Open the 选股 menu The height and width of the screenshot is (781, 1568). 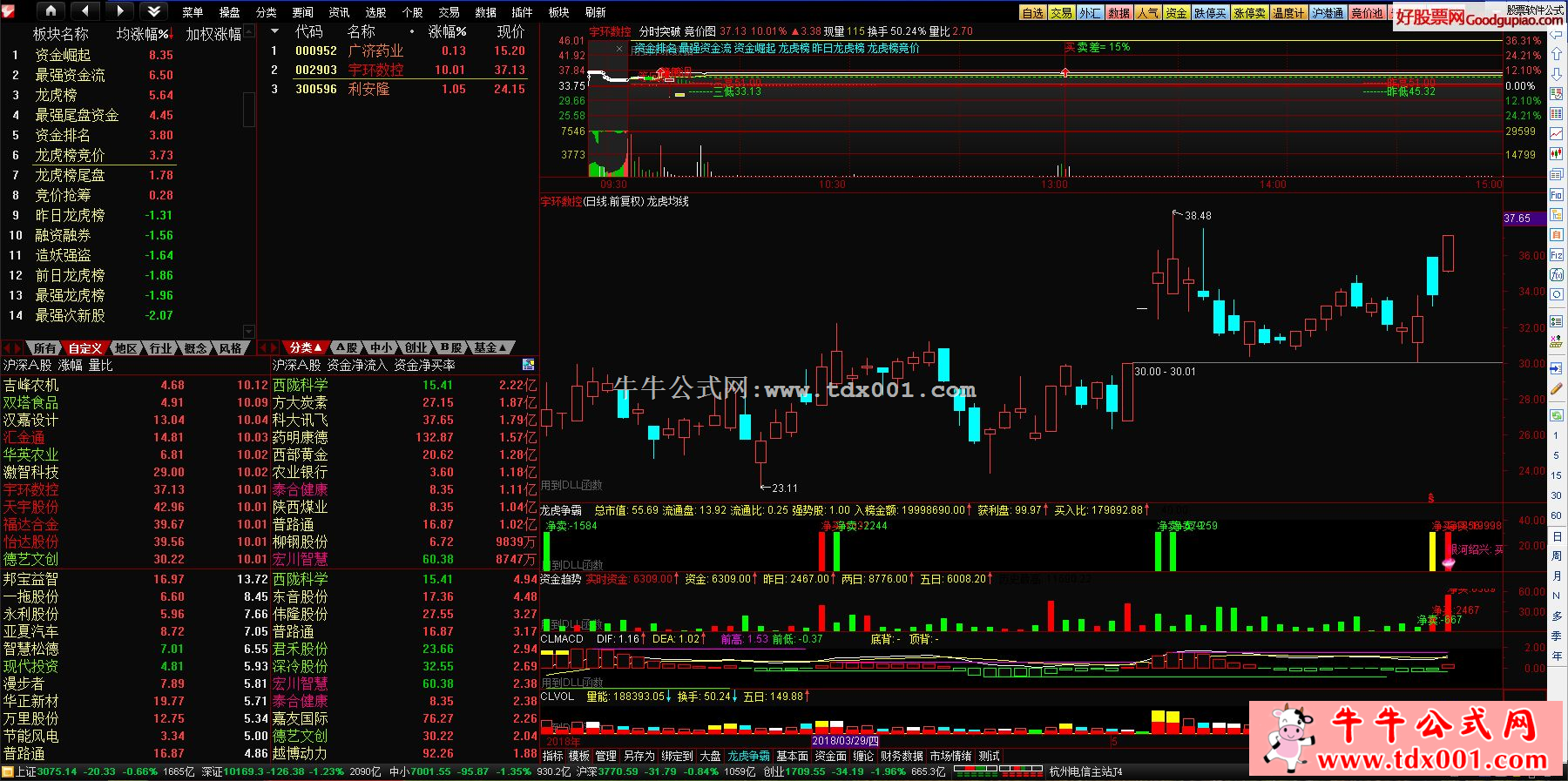375,12
